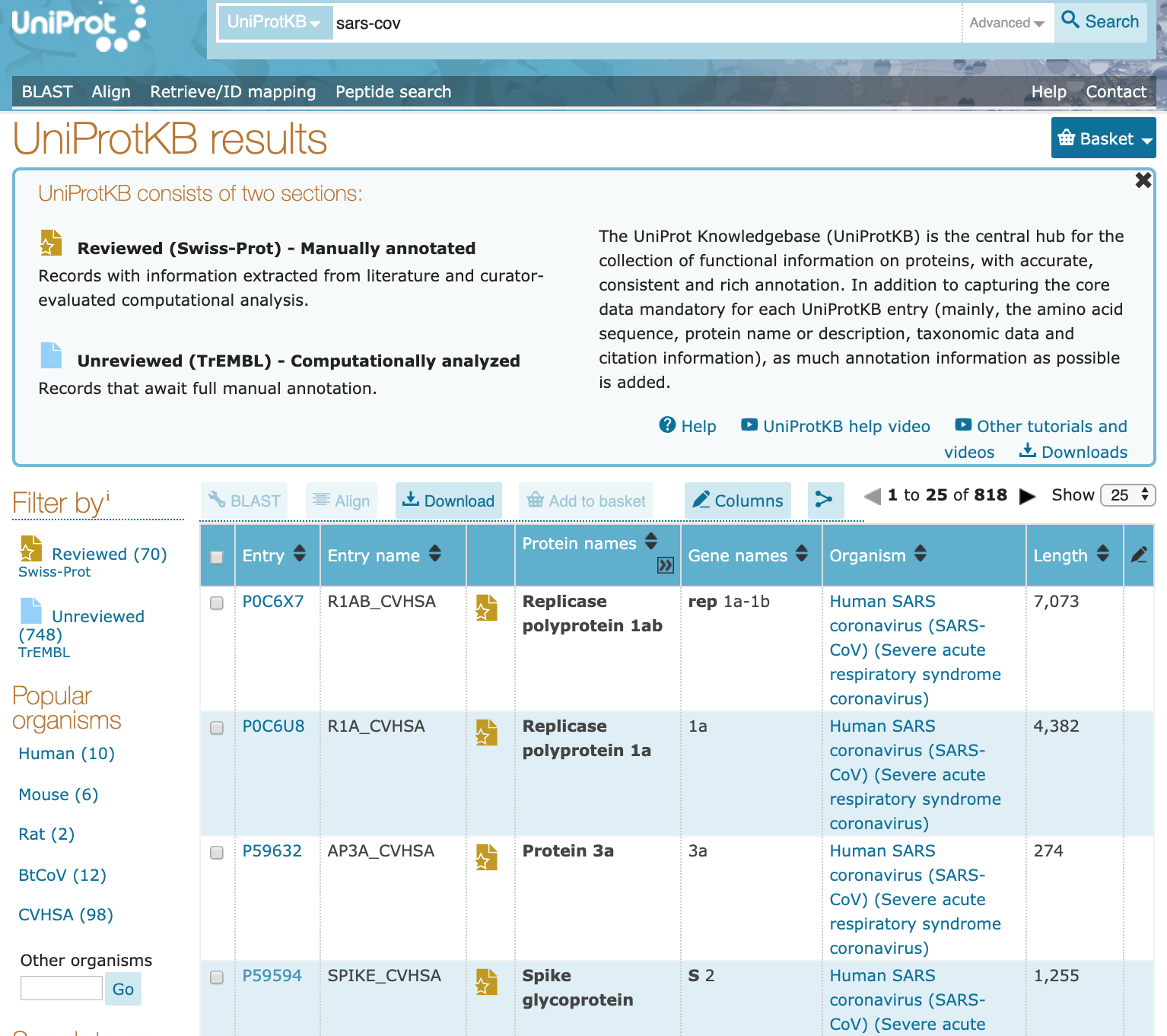Click the Download button above results
Viewport: 1167px width, 1036px height.
coord(448,501)
